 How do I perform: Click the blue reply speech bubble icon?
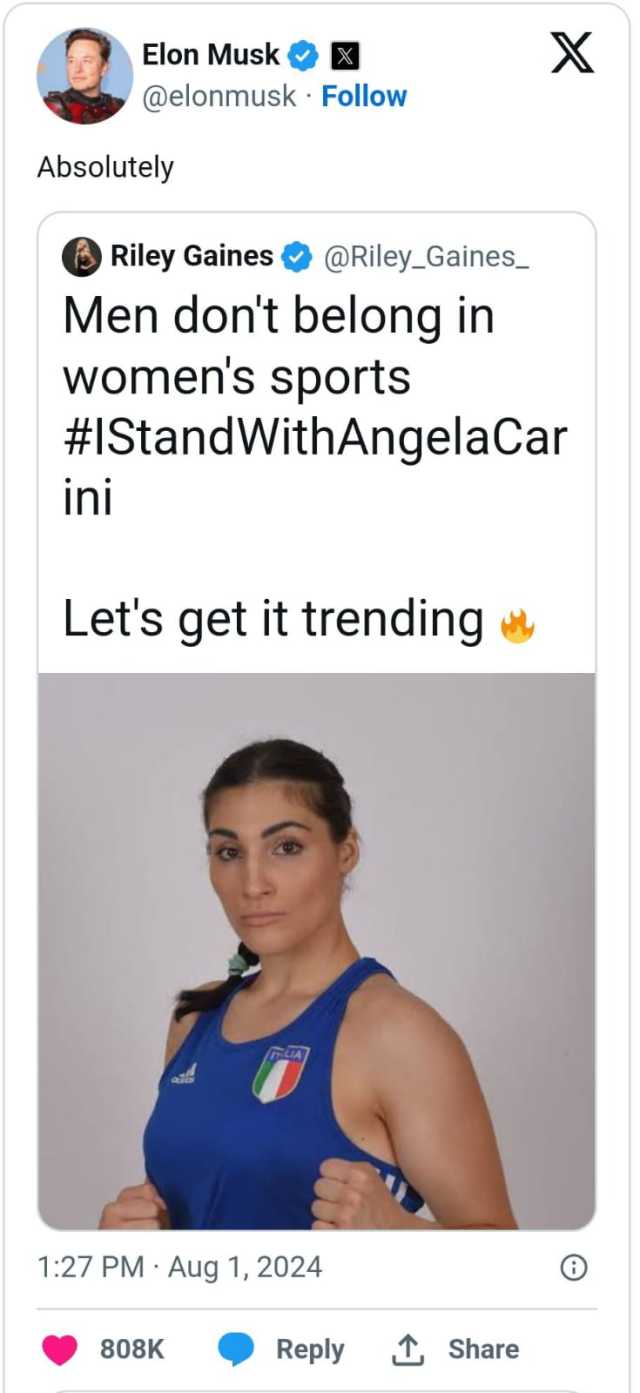[236, 1350]
